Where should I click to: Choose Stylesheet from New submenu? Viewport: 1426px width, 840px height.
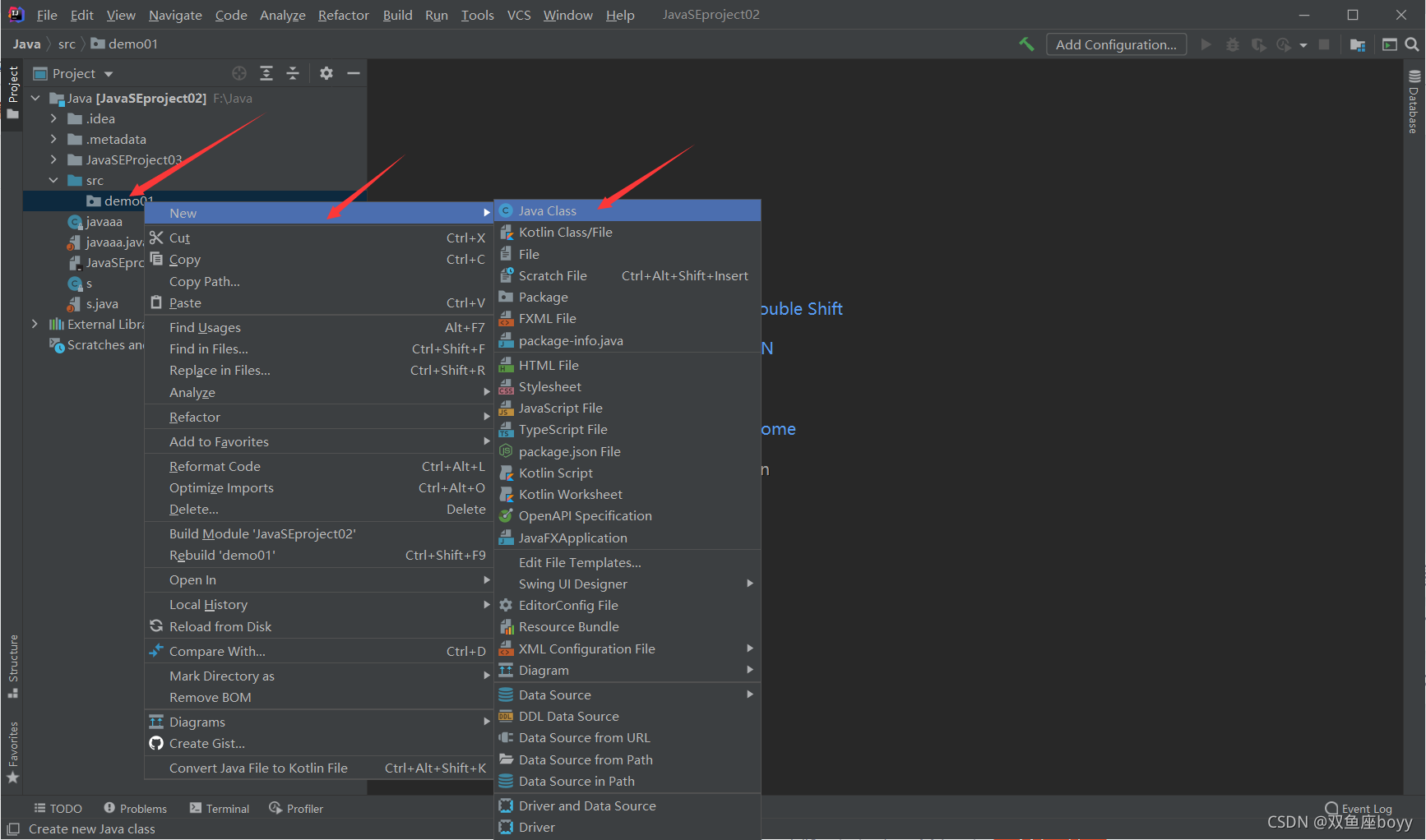tap(627, 386)
